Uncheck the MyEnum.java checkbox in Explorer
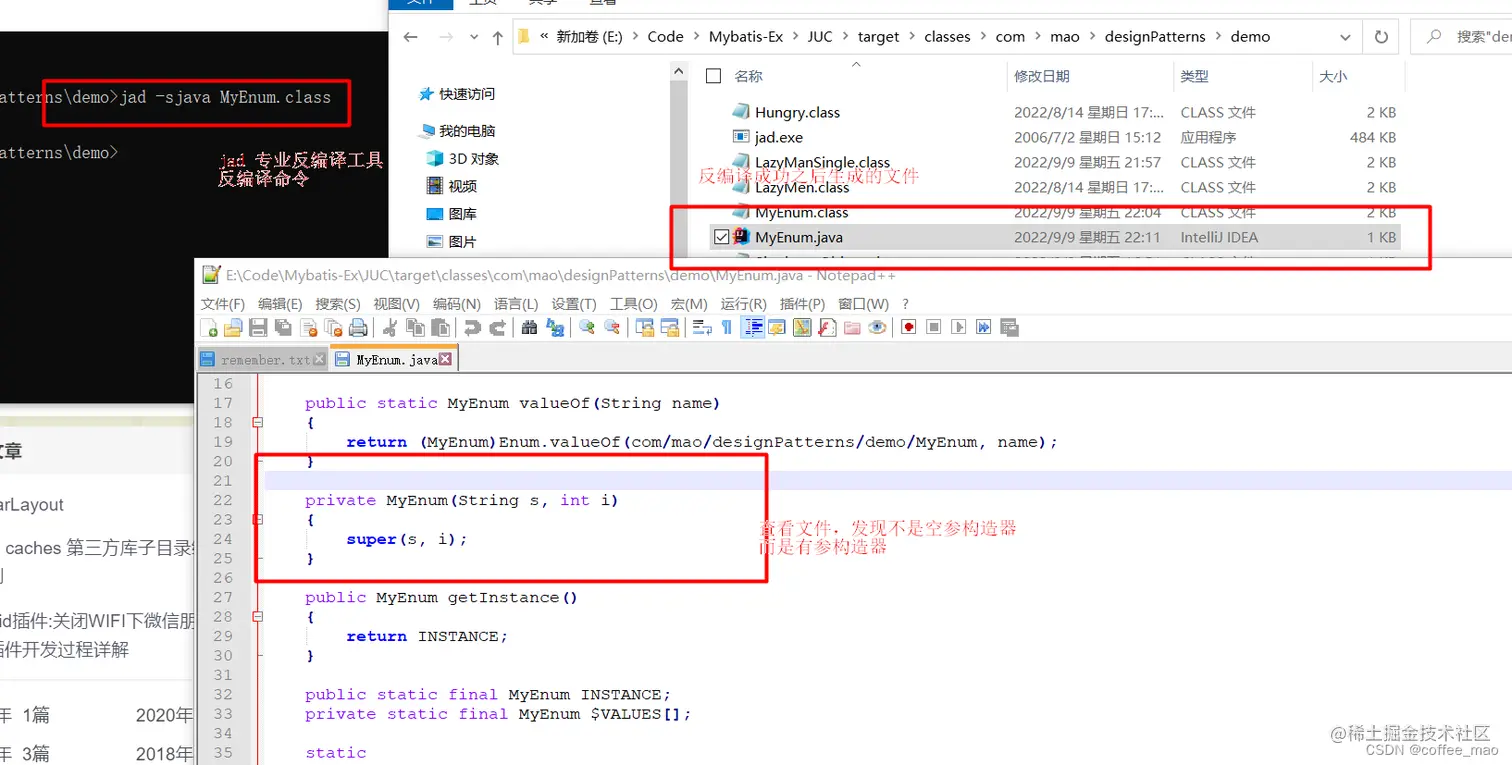 [x=721, y=237]
